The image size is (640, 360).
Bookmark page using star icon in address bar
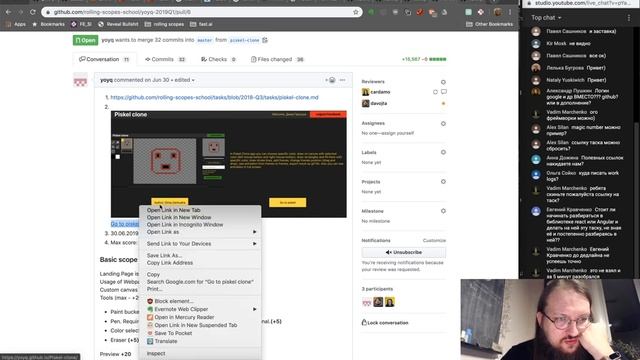point(356,12)
